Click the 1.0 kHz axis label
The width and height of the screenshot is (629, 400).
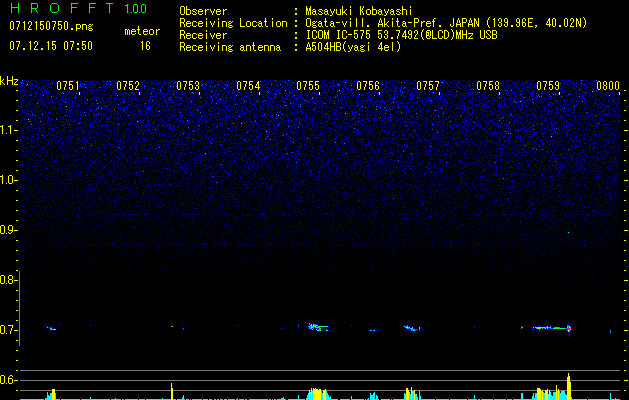coord(7,180)
